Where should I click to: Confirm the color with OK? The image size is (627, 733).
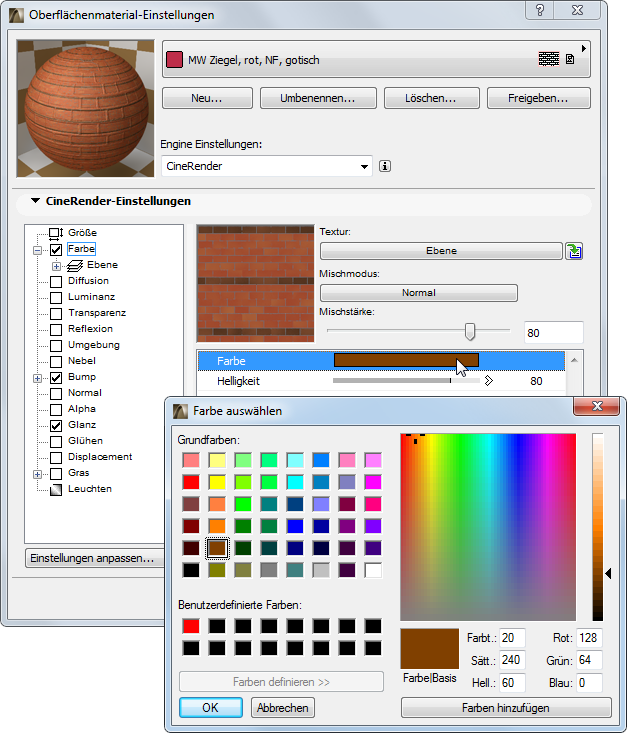click(x=210, y=707)
